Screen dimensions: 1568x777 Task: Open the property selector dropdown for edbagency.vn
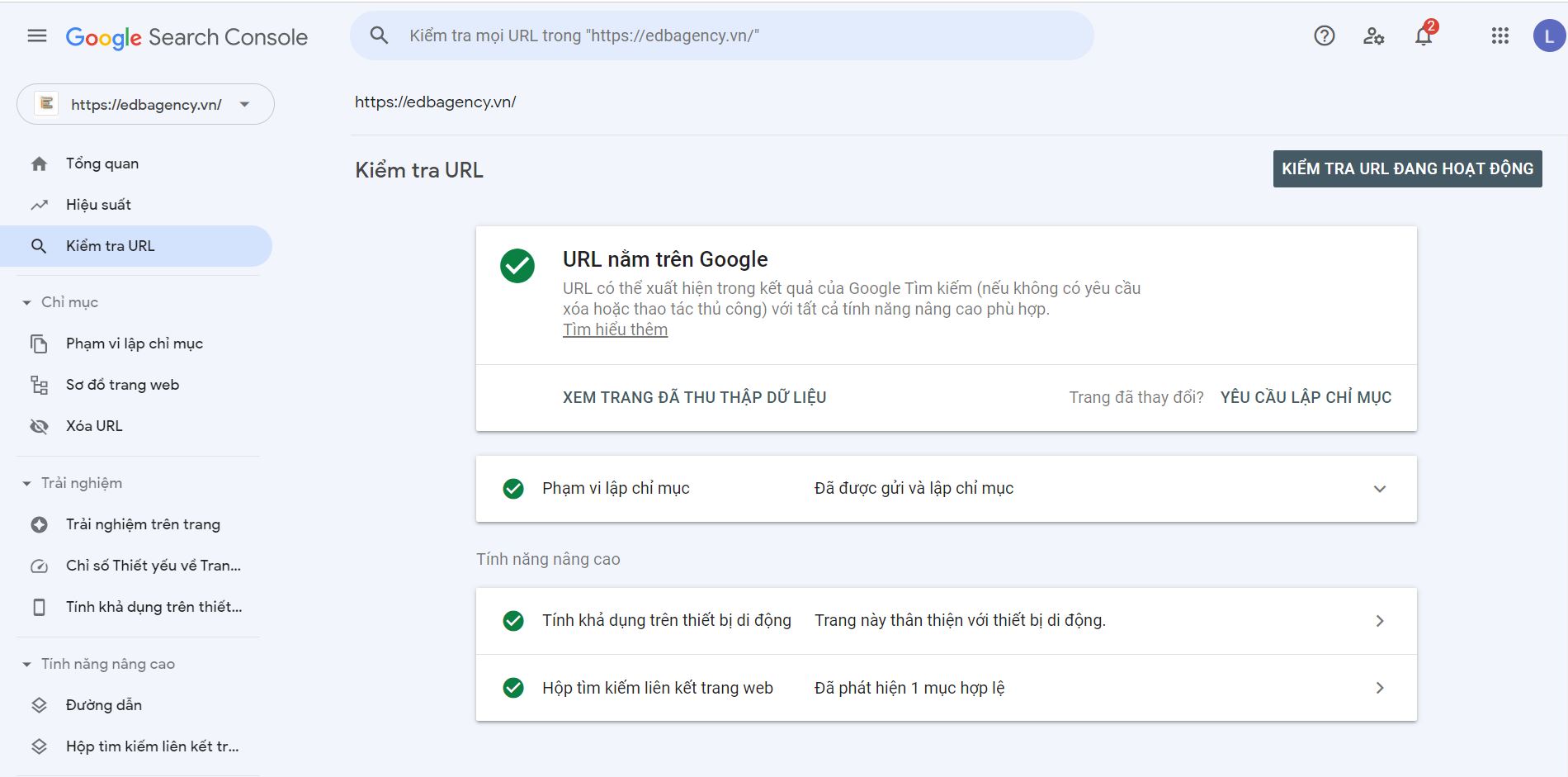coord(243,104)
